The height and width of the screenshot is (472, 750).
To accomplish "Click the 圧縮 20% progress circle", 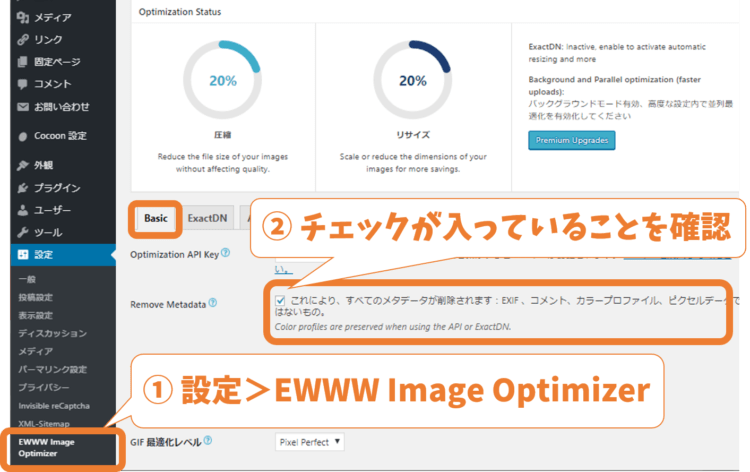I will pos(222,80).
